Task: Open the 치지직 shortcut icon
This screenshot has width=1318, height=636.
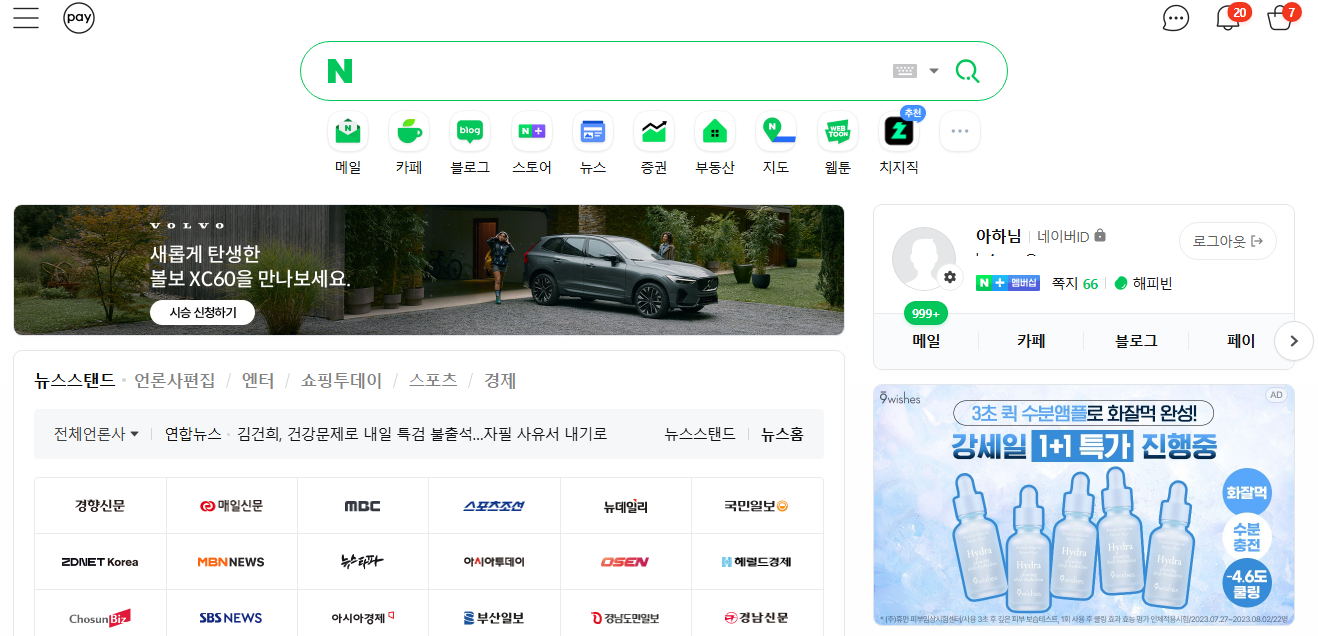Action: tap(899, 131)
